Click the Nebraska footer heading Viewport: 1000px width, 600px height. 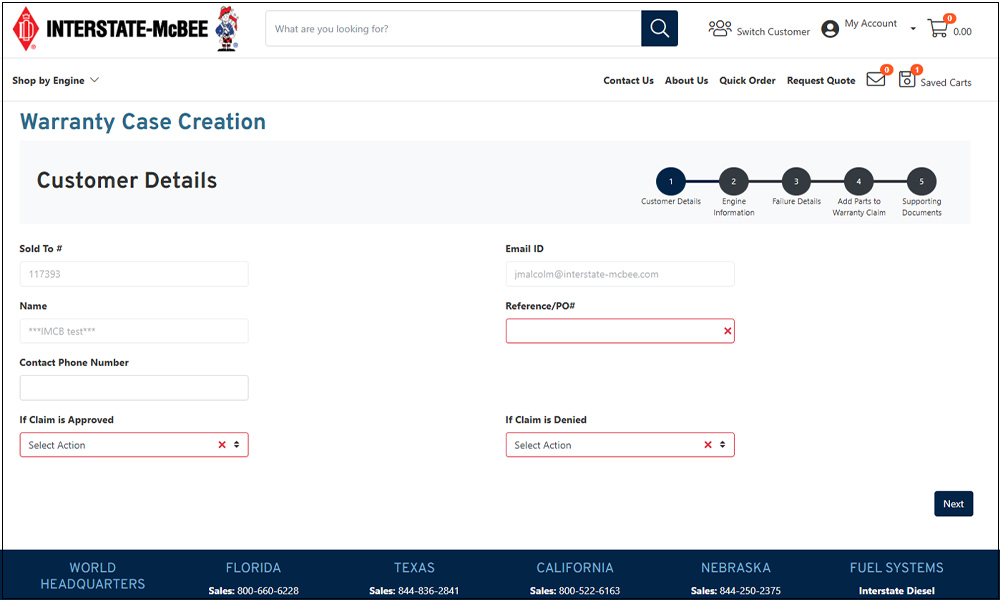click(x=735, y=567)
